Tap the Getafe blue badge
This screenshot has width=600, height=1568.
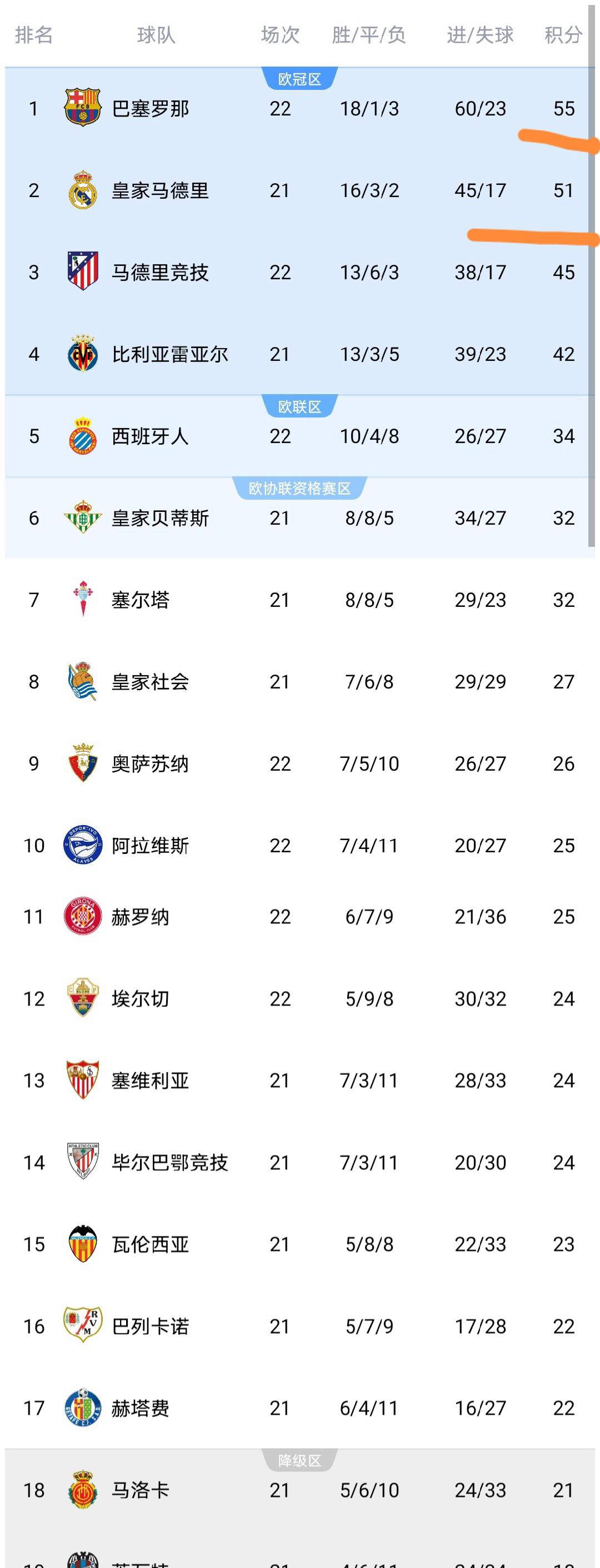click(82, 1408)
